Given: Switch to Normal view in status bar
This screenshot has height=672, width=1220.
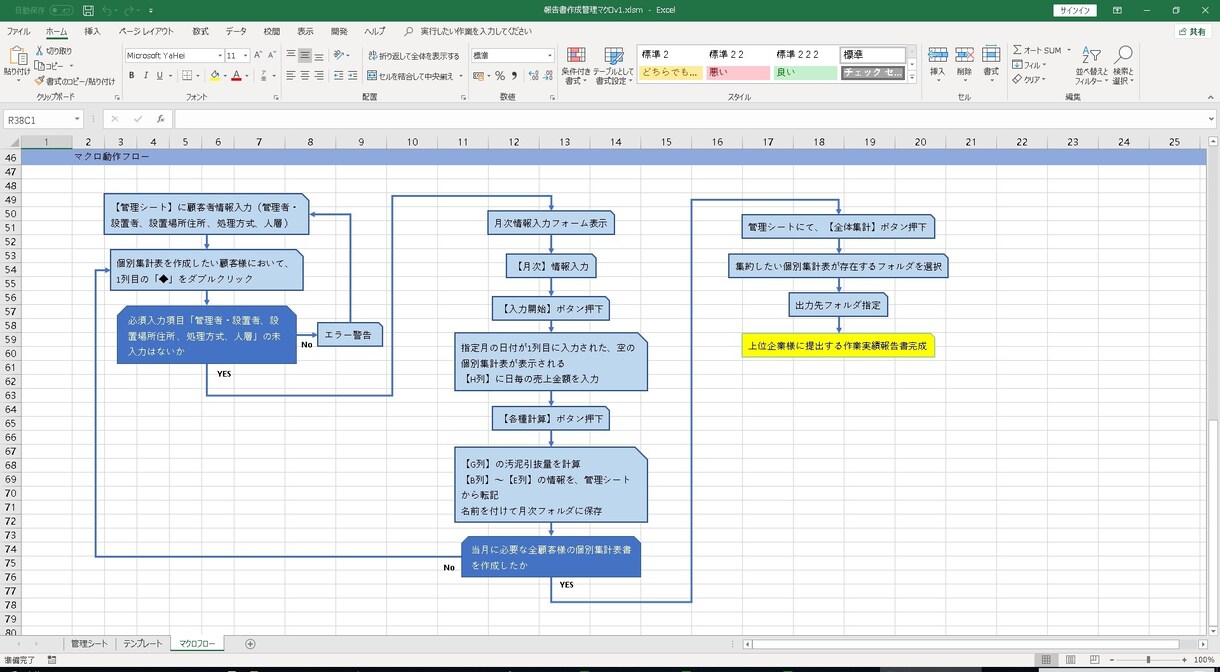Looking at the screenshot, I should pyautogui.click(x=1046, y=660).
